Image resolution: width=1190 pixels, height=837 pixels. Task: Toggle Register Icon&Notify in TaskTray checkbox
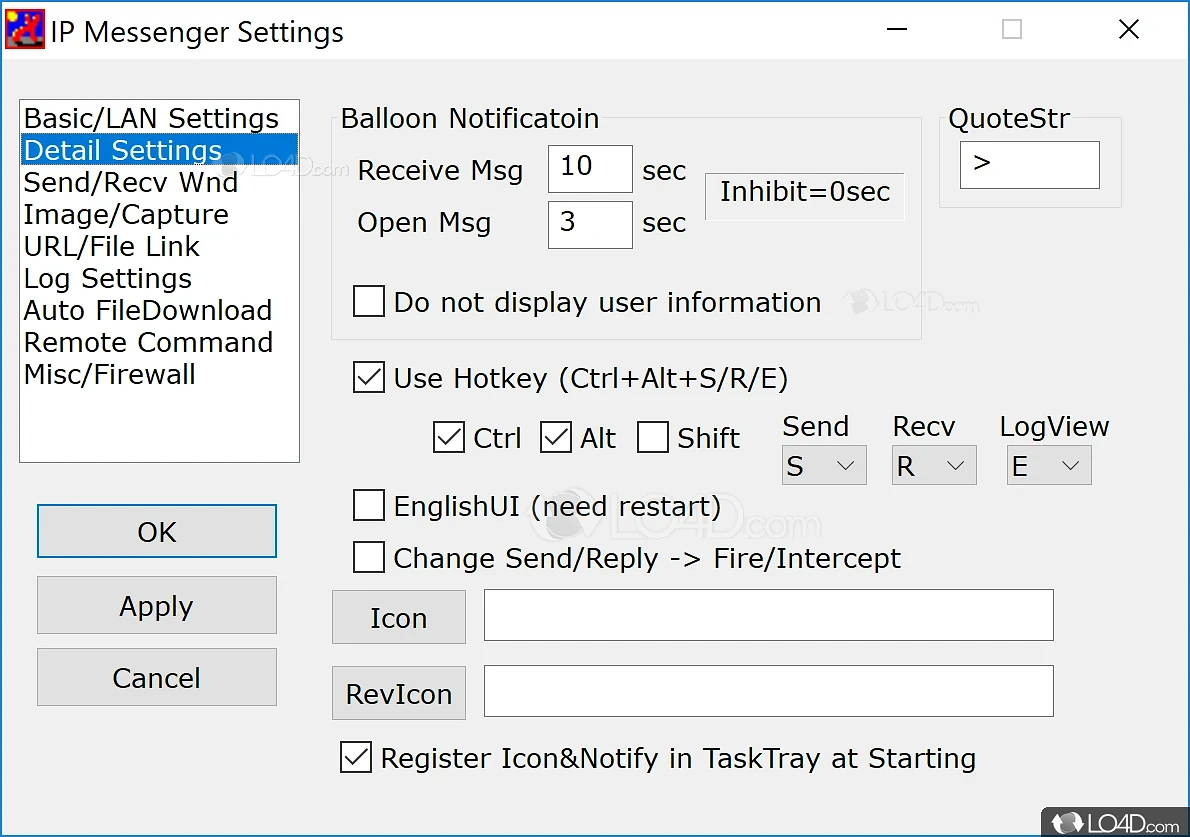(356, 758)
